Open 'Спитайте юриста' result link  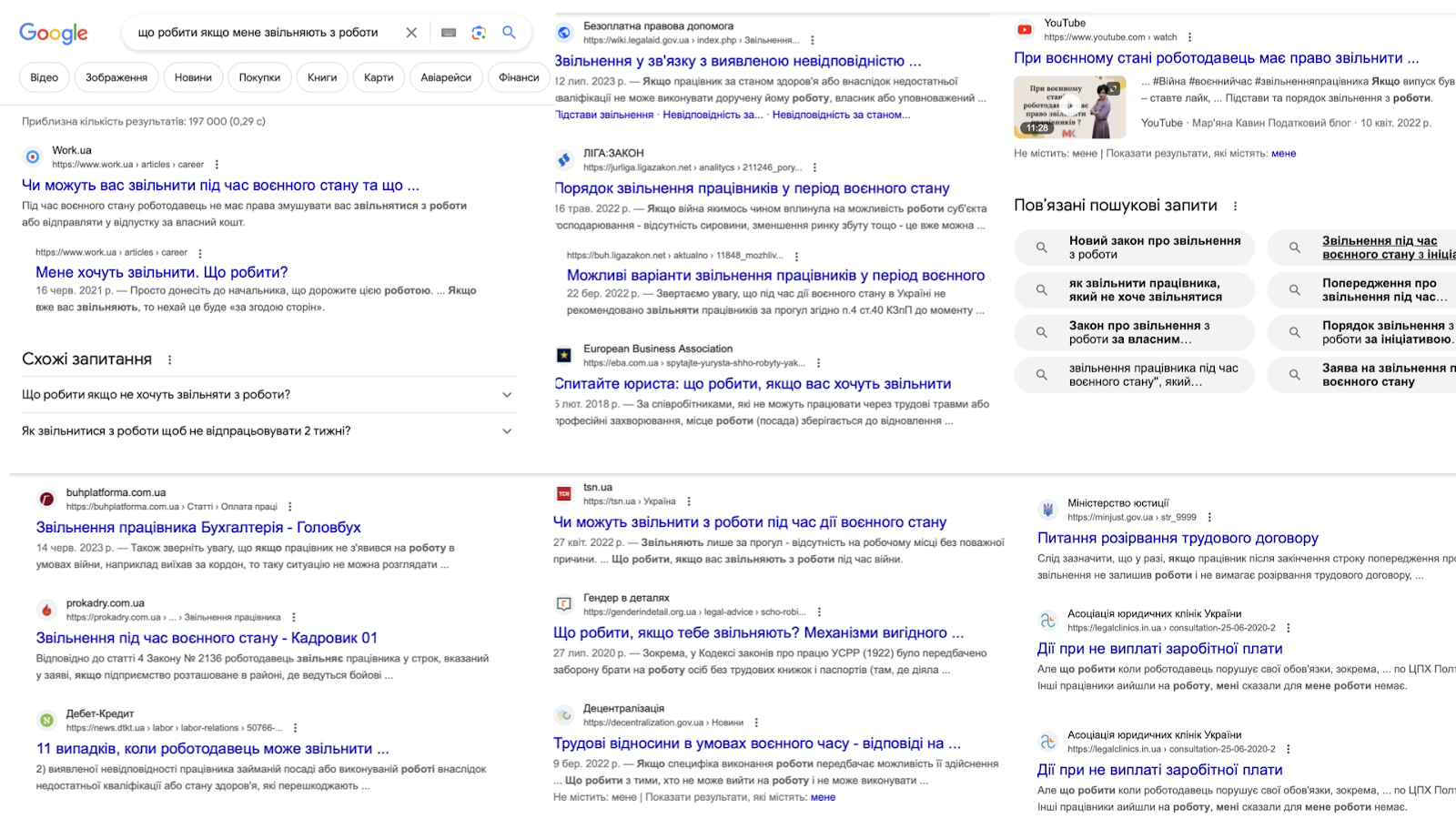753,384
